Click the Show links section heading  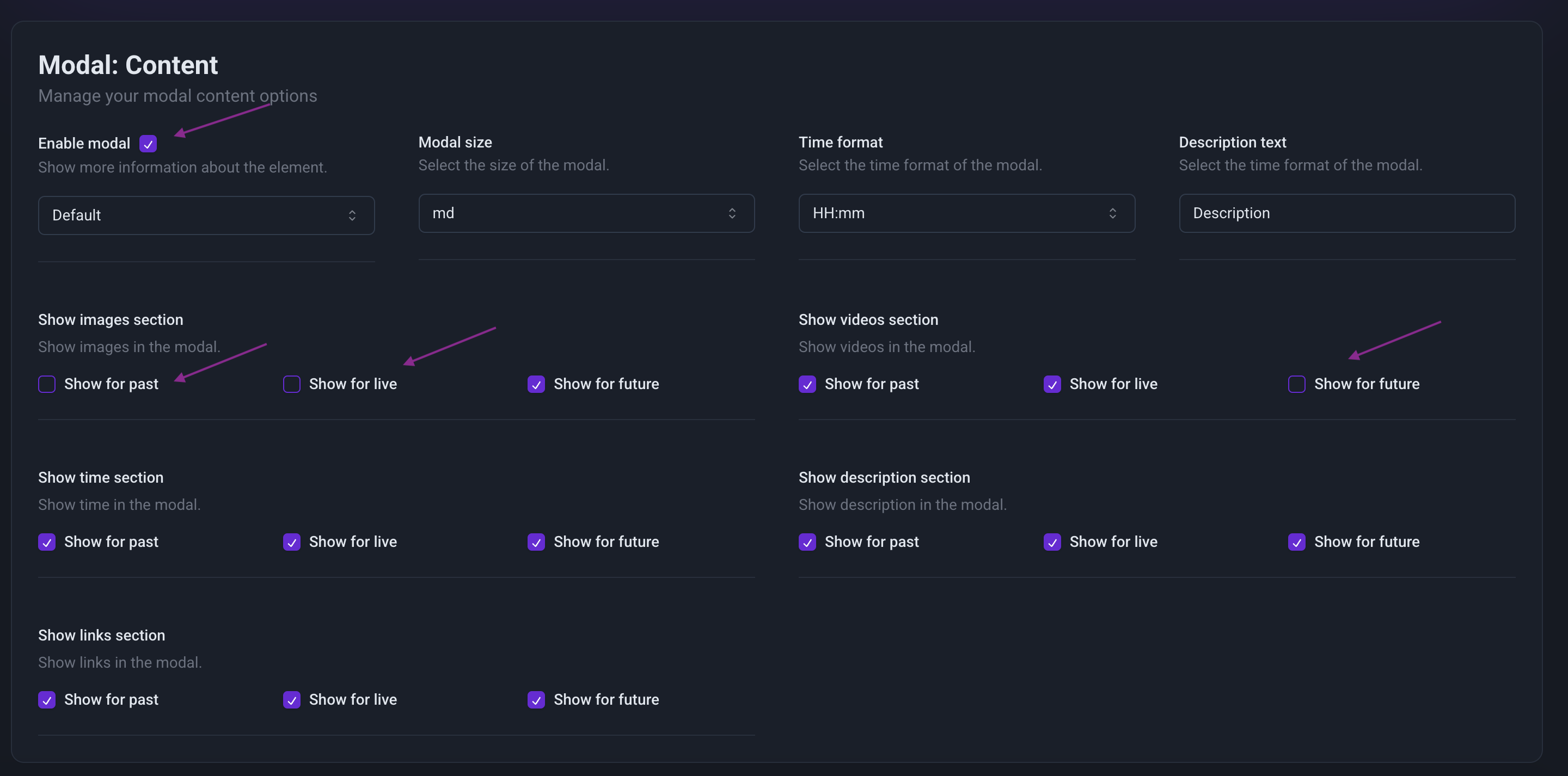[x=102, y=636]
